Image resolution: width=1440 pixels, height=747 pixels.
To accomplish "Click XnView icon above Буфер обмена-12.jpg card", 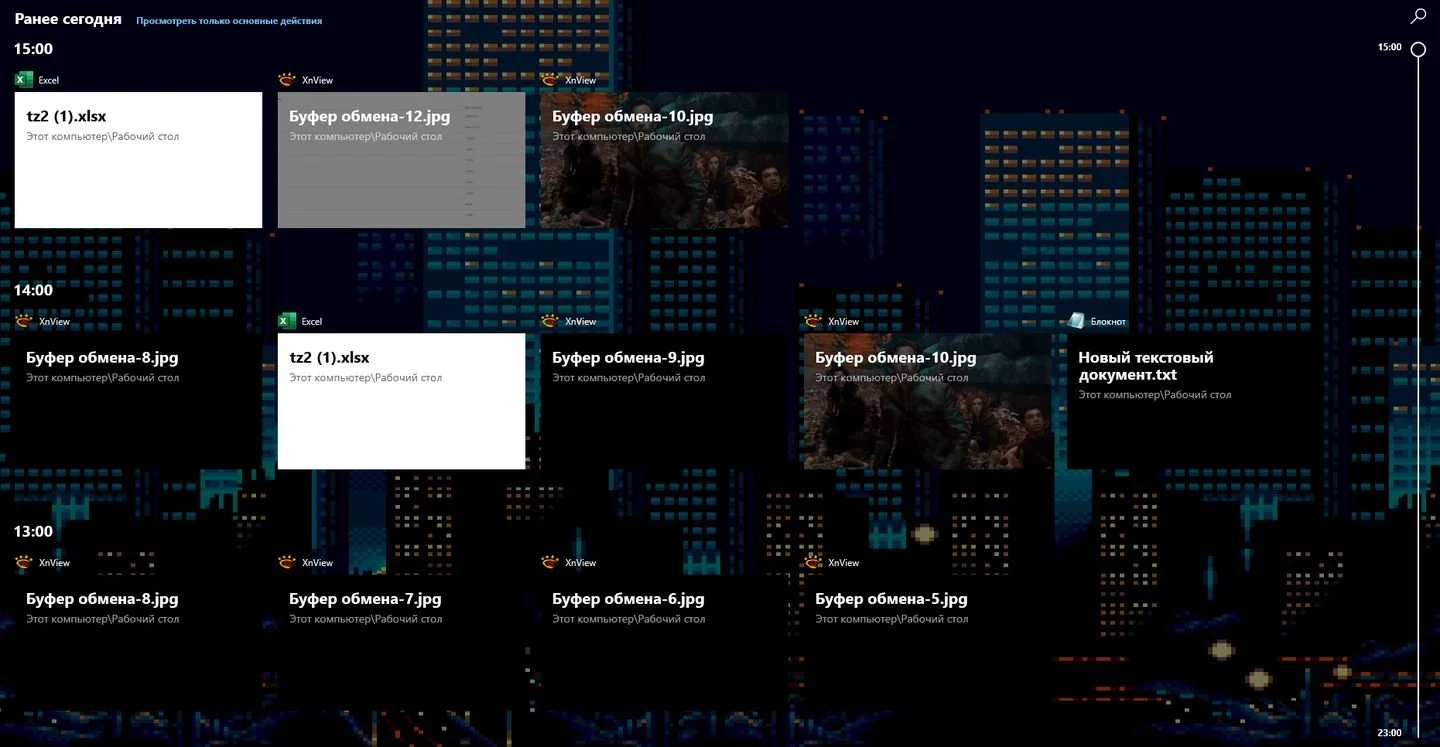I will click(287, 80).
